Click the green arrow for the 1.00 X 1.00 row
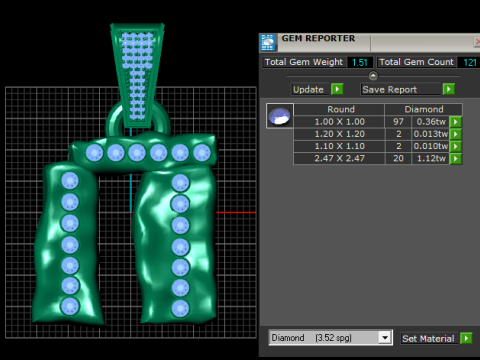 [x=456, y=122]
